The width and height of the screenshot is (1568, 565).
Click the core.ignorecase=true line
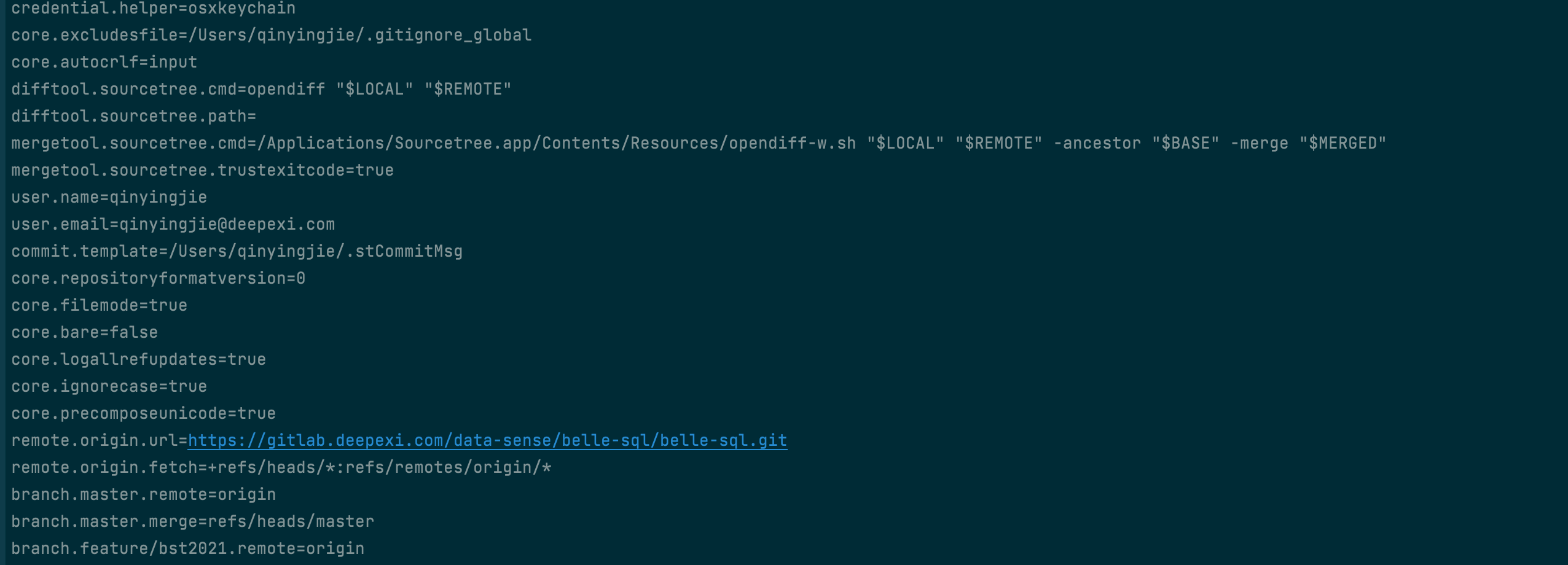click(x=109, y=386)
